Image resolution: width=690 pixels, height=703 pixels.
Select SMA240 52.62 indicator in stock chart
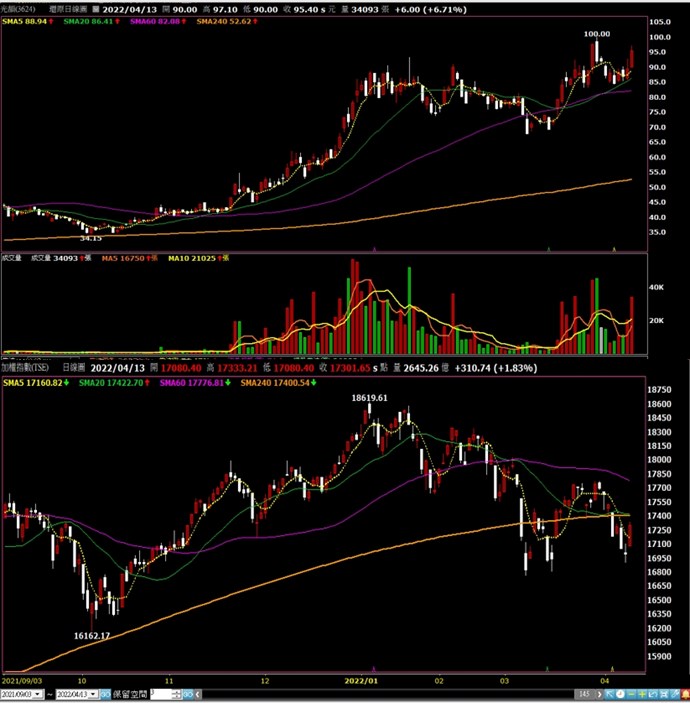[x=223, y=20]
